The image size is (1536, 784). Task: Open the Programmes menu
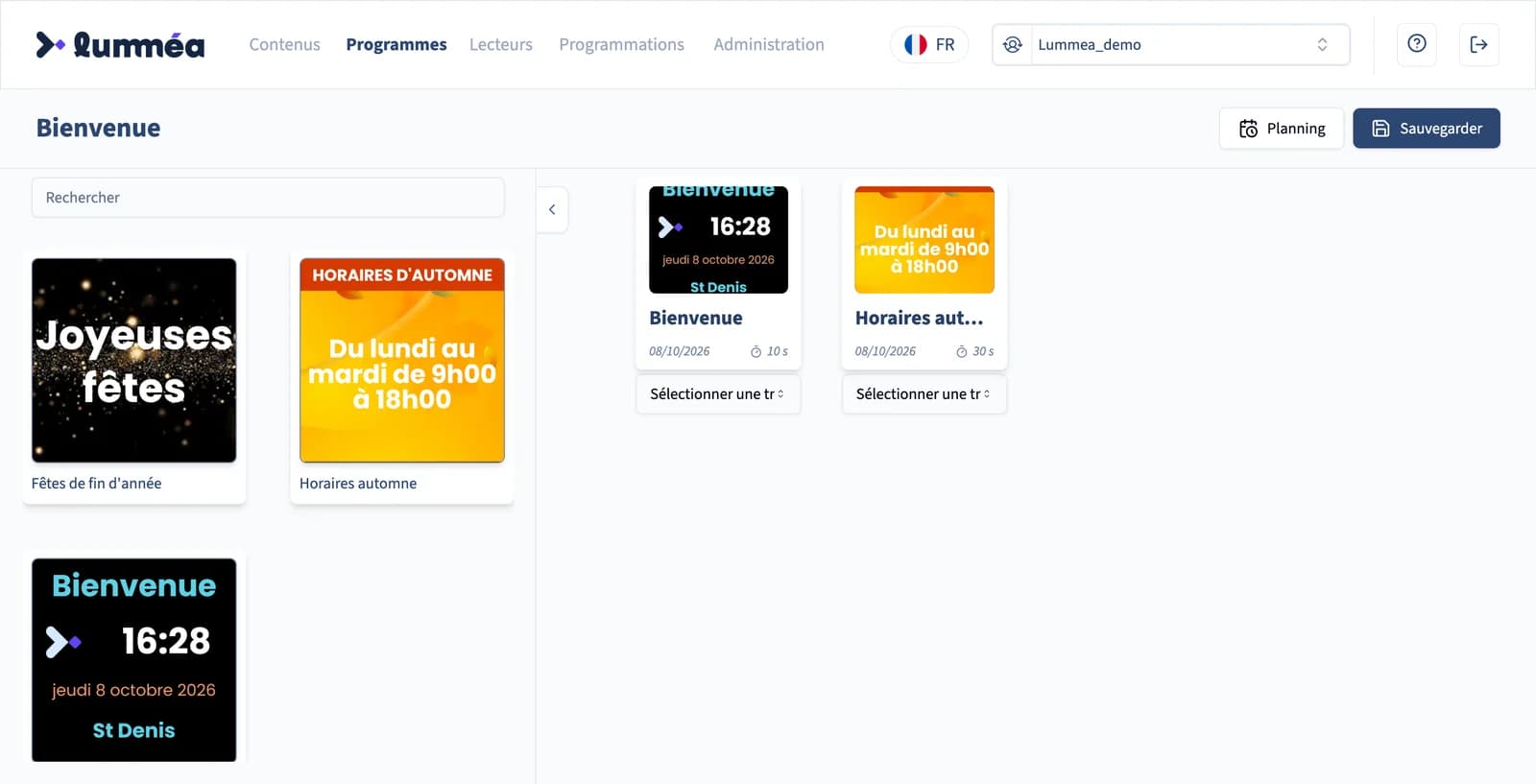coord(396,44)
